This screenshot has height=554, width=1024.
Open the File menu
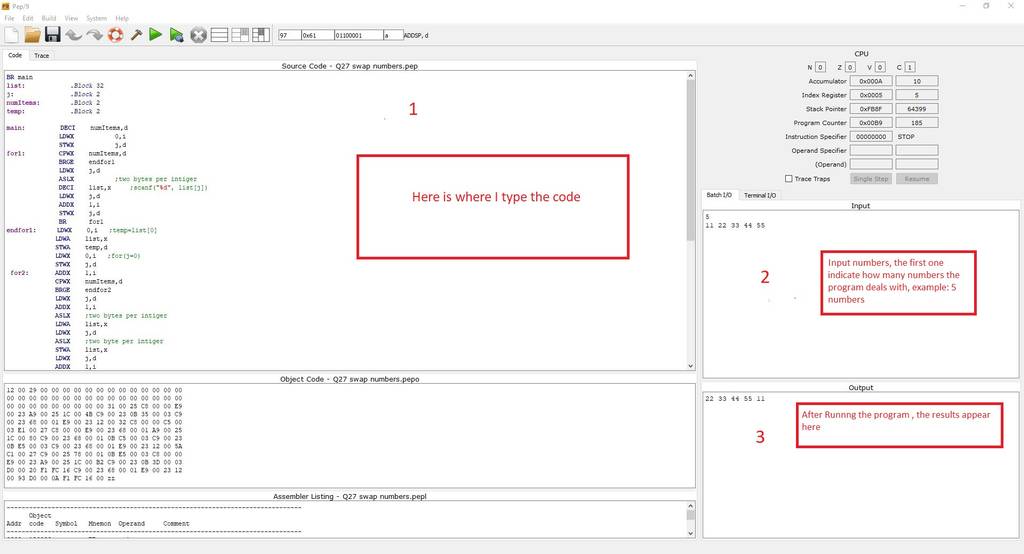(9, 18)
